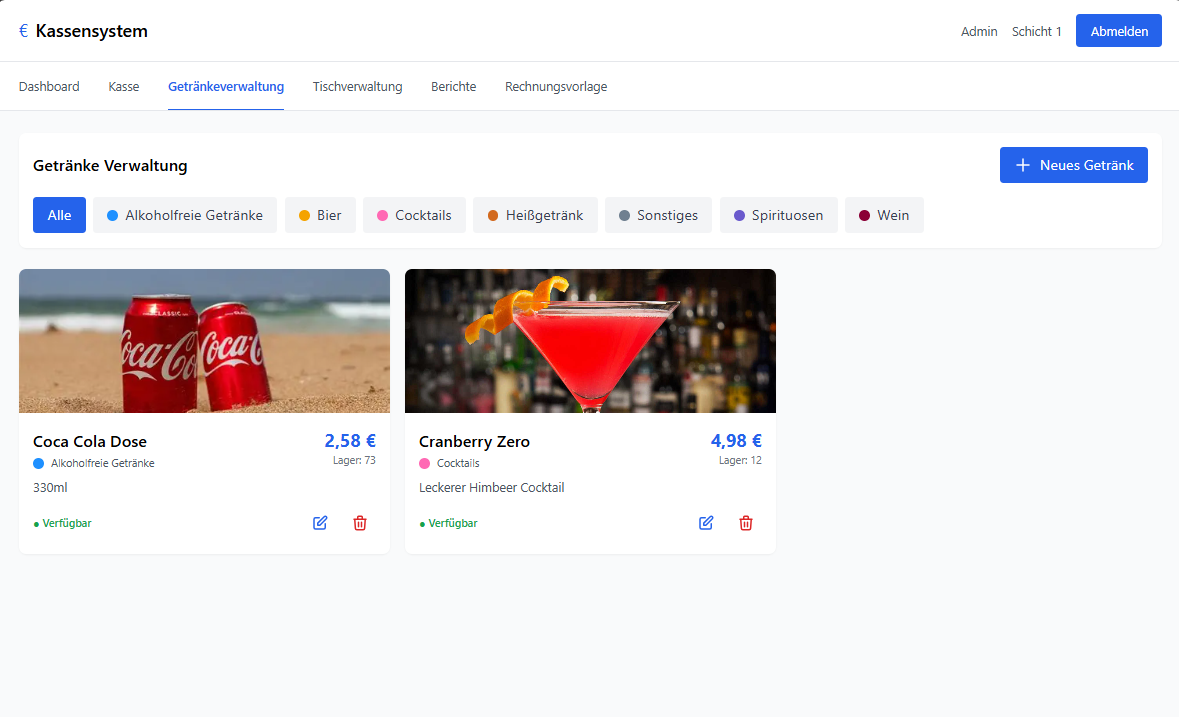Click the Coca Cola Dose title
This screenshot has height=717, width=1179.
pos(89,442)
